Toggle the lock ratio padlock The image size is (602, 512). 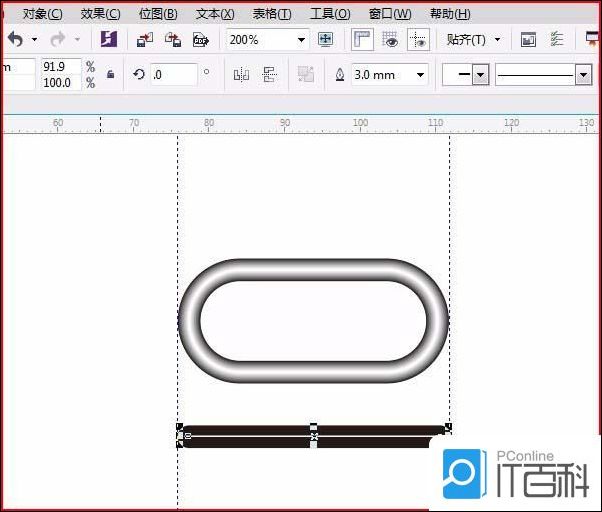(110, 75)
